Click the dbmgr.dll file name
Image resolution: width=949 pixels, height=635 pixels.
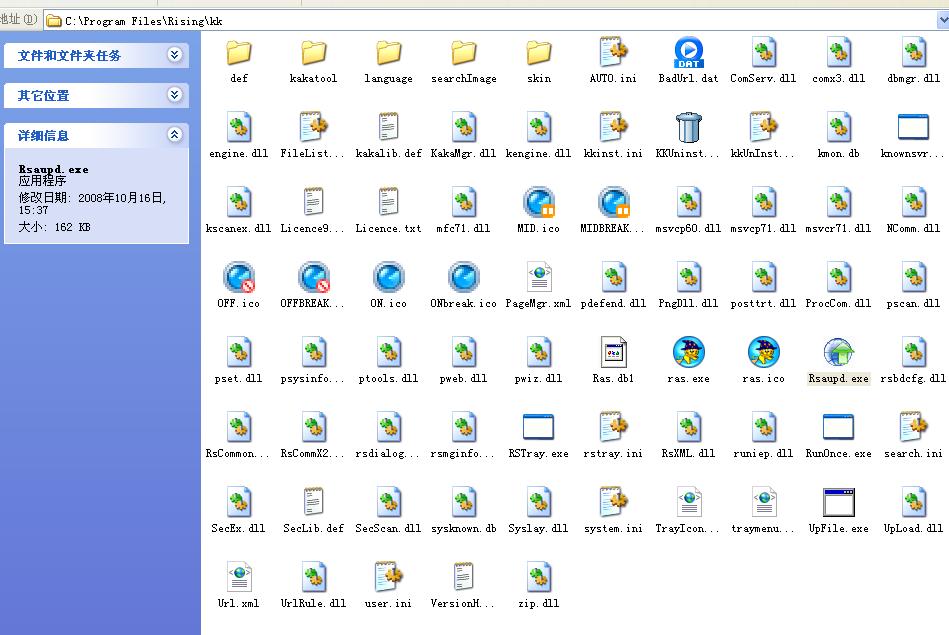click(x=913, y=78)
